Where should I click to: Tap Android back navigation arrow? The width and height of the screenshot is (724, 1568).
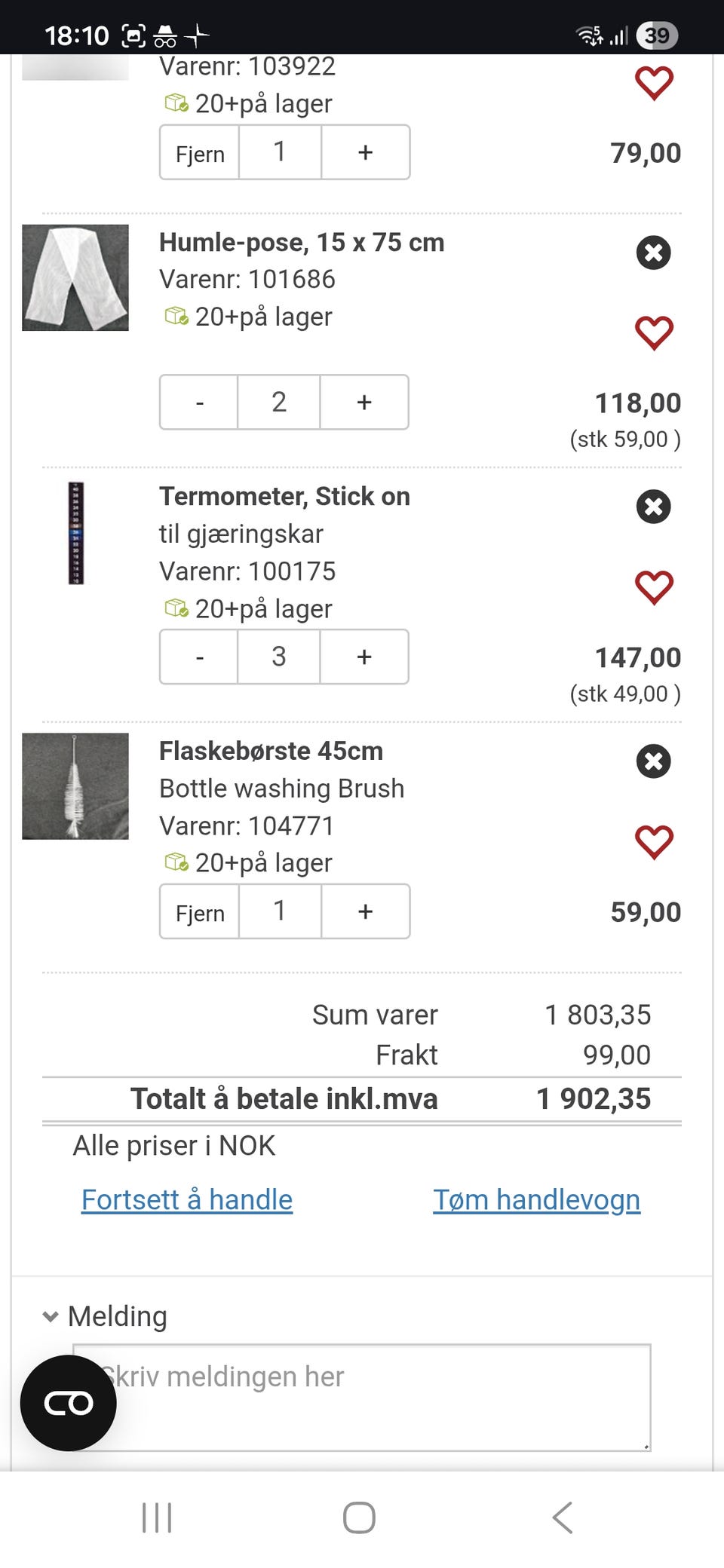(x=563, y=1517)
